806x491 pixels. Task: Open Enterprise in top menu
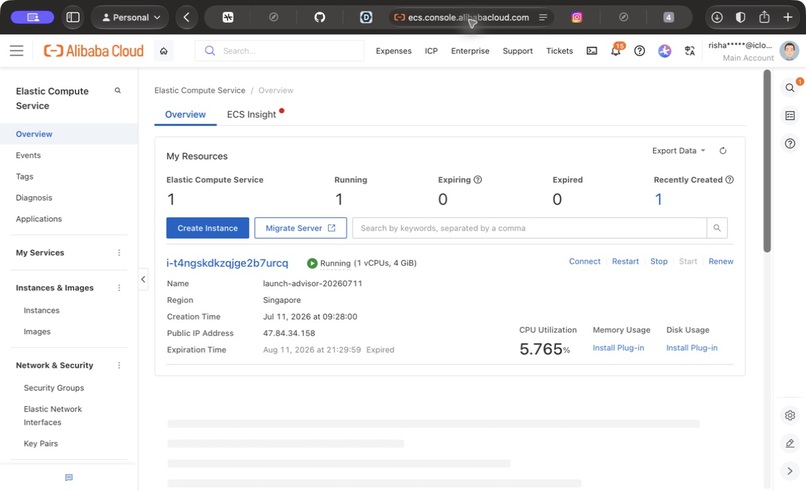(470, 51)
